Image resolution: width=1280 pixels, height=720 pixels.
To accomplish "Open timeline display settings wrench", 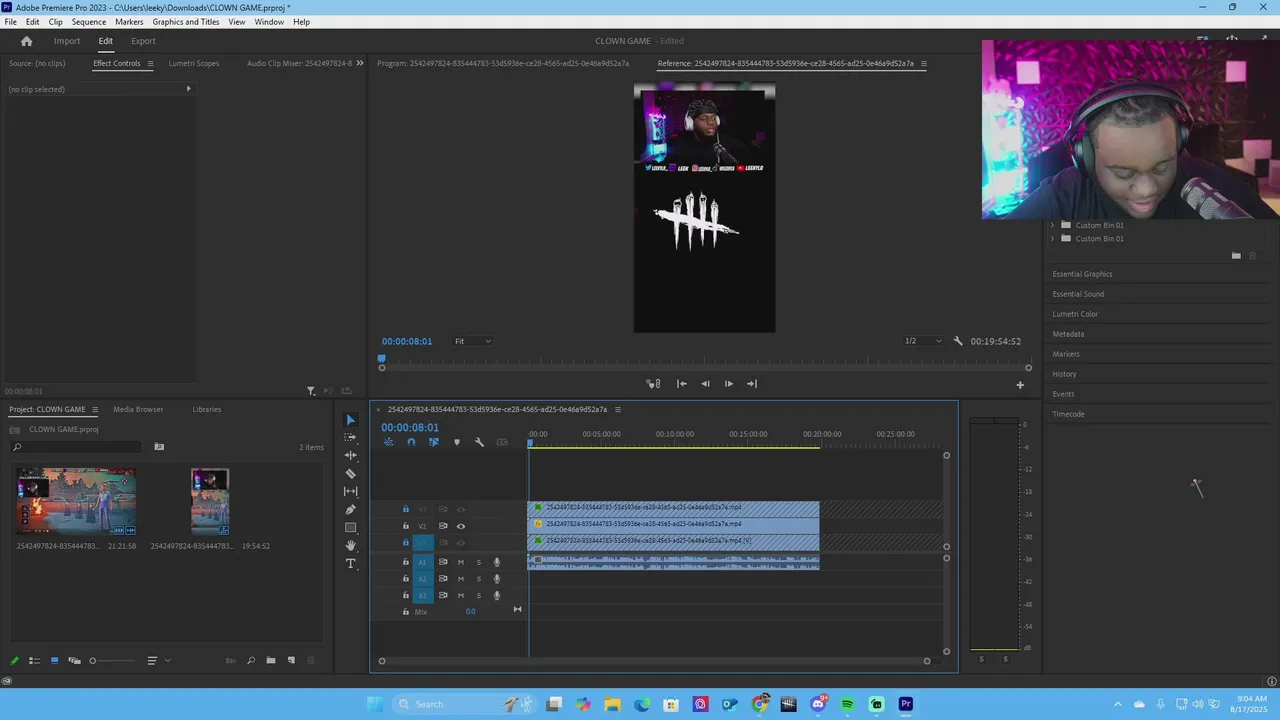I will coord(479,442).
